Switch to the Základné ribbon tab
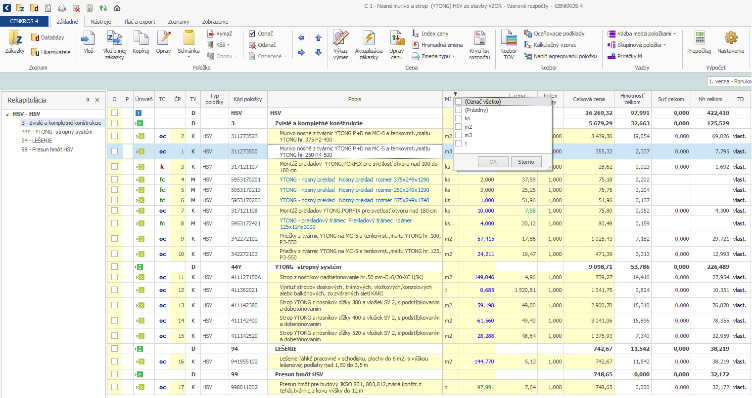Image resolution: width=752 pixels, height=398 pixels. (x=68, y=22)
